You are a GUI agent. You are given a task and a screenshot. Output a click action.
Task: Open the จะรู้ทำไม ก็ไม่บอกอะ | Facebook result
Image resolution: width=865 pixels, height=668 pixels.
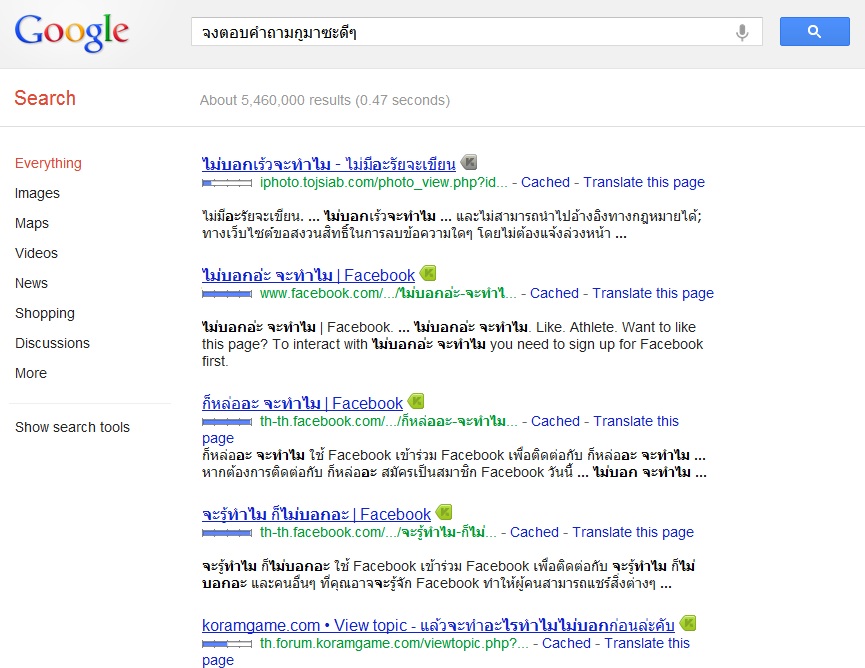[x=316, y=514]
